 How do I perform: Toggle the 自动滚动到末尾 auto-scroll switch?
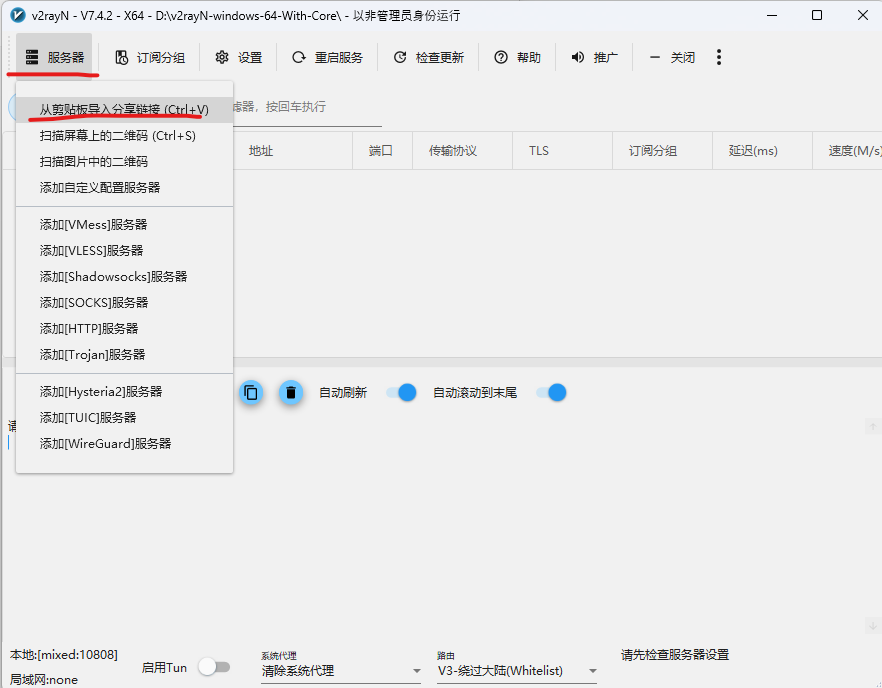551,393
